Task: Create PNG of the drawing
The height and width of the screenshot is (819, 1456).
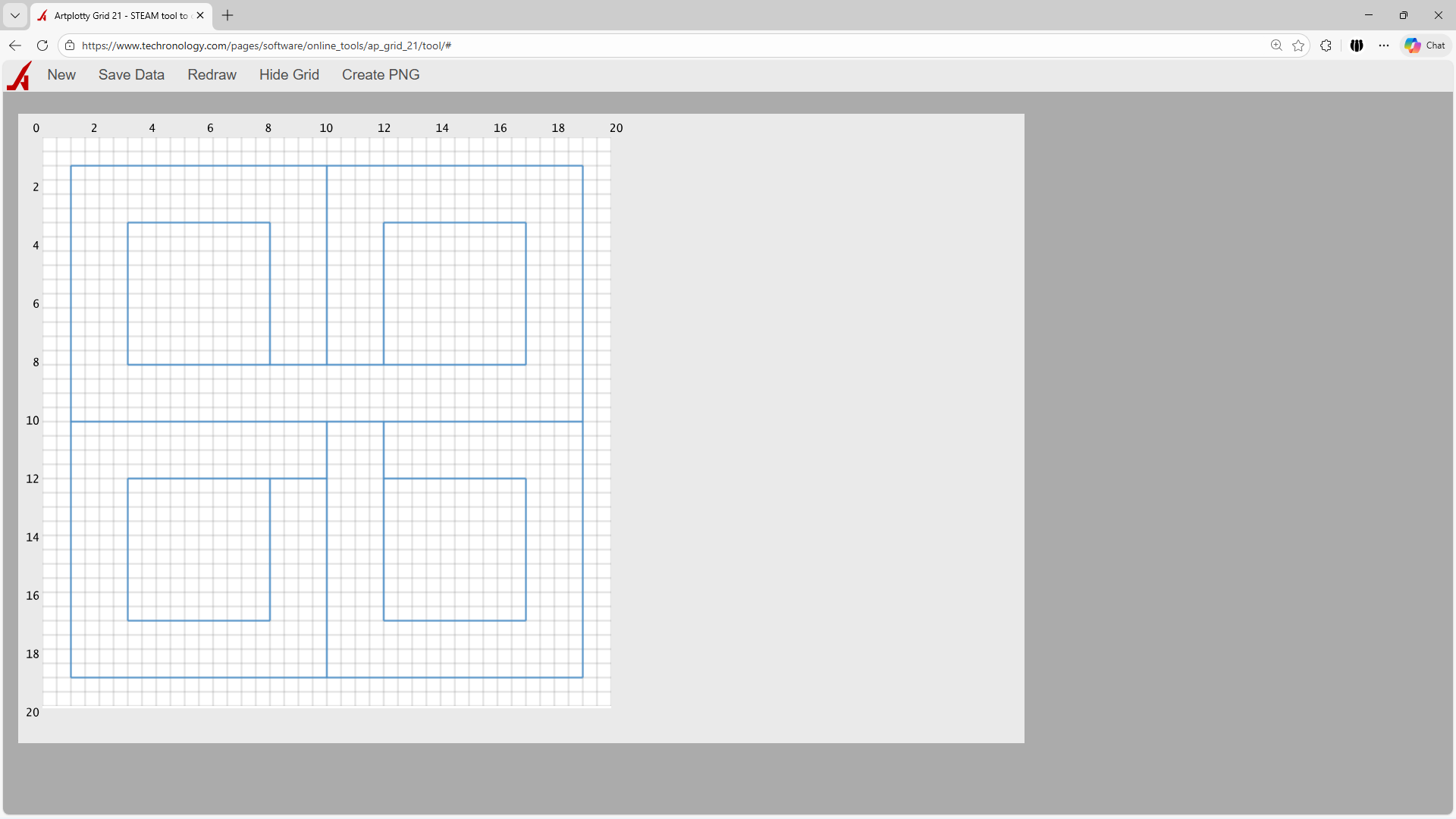Action: (381, 74)
